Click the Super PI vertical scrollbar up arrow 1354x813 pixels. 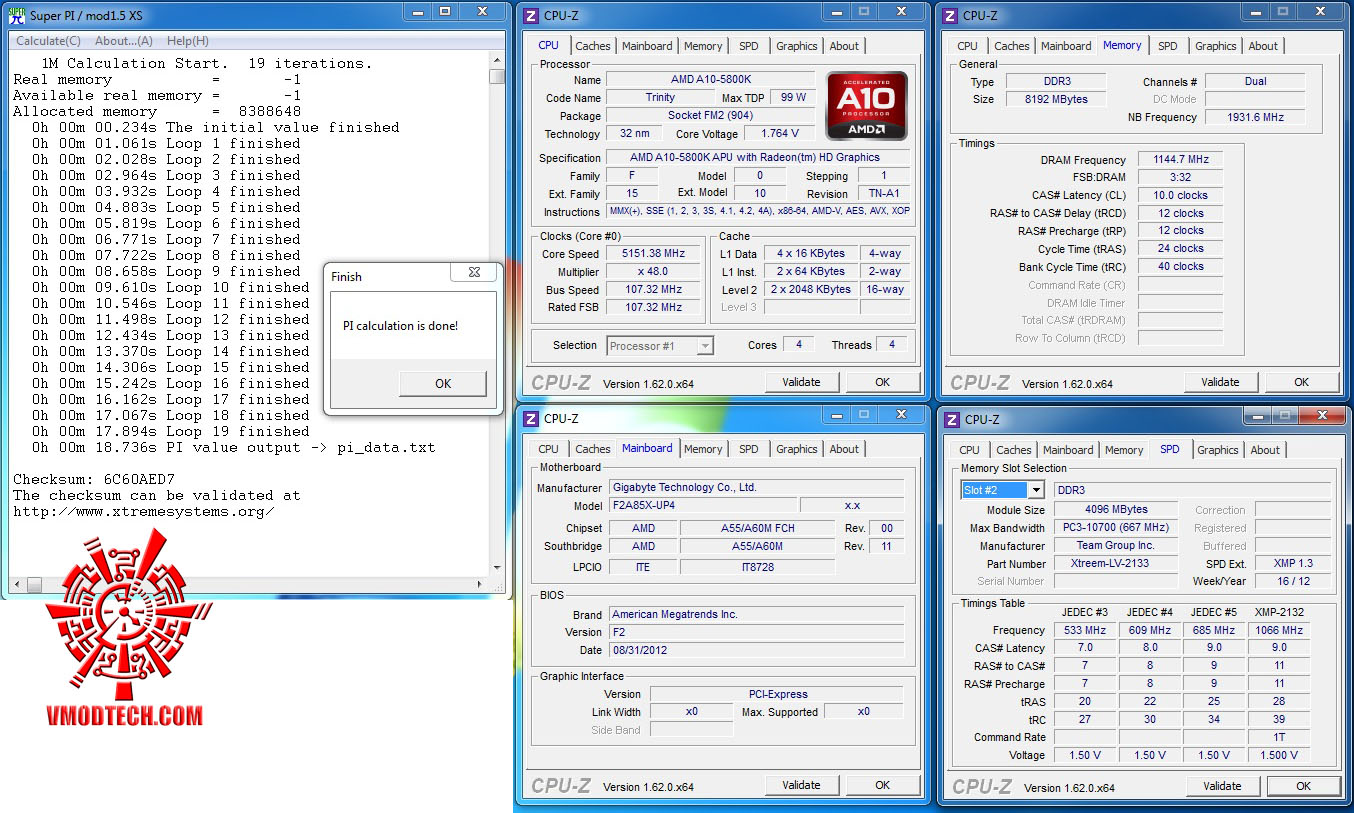tap(496, 59)
